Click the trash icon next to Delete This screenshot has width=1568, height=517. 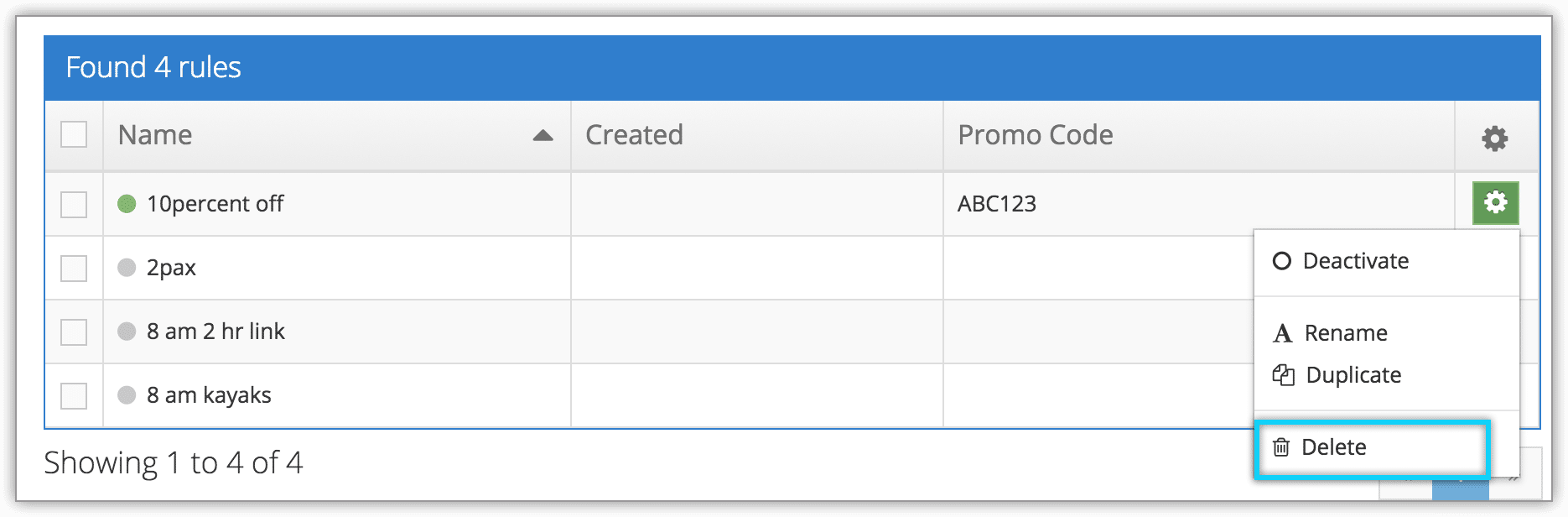[1281, 447]
